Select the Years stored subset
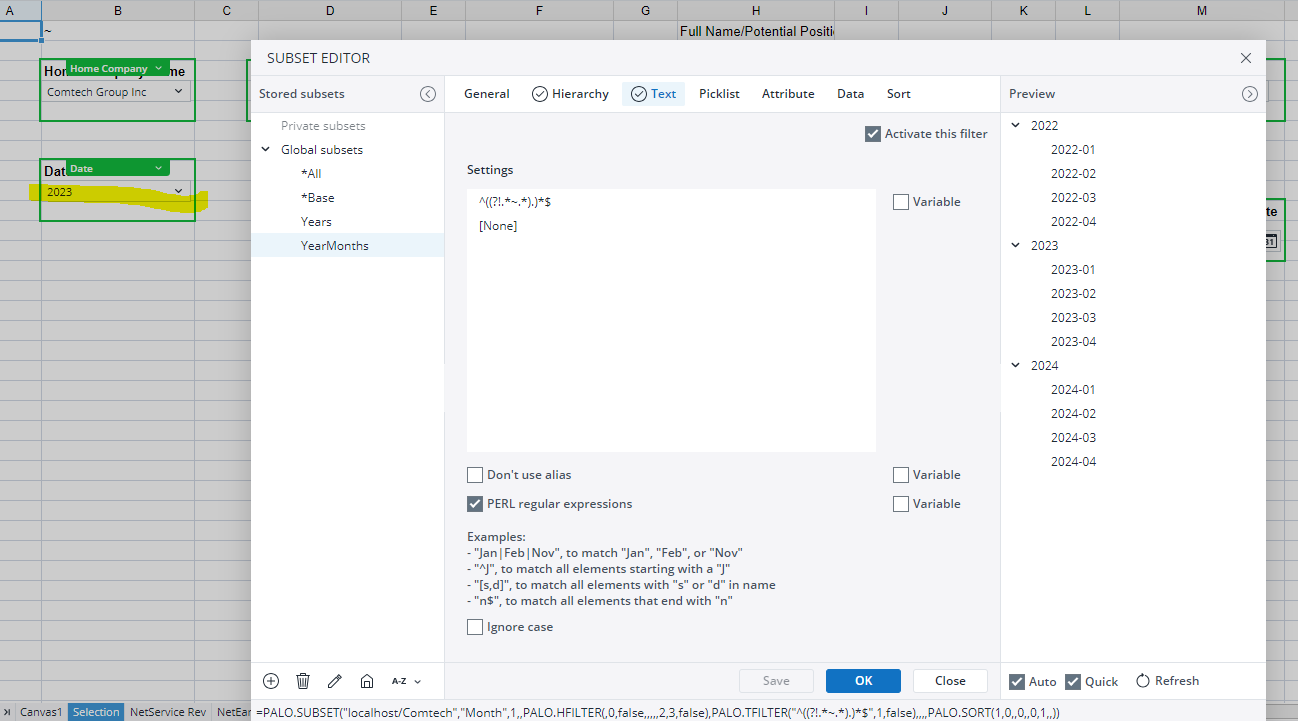Viewport: 1298px width, 721px height. coord(316,222)
